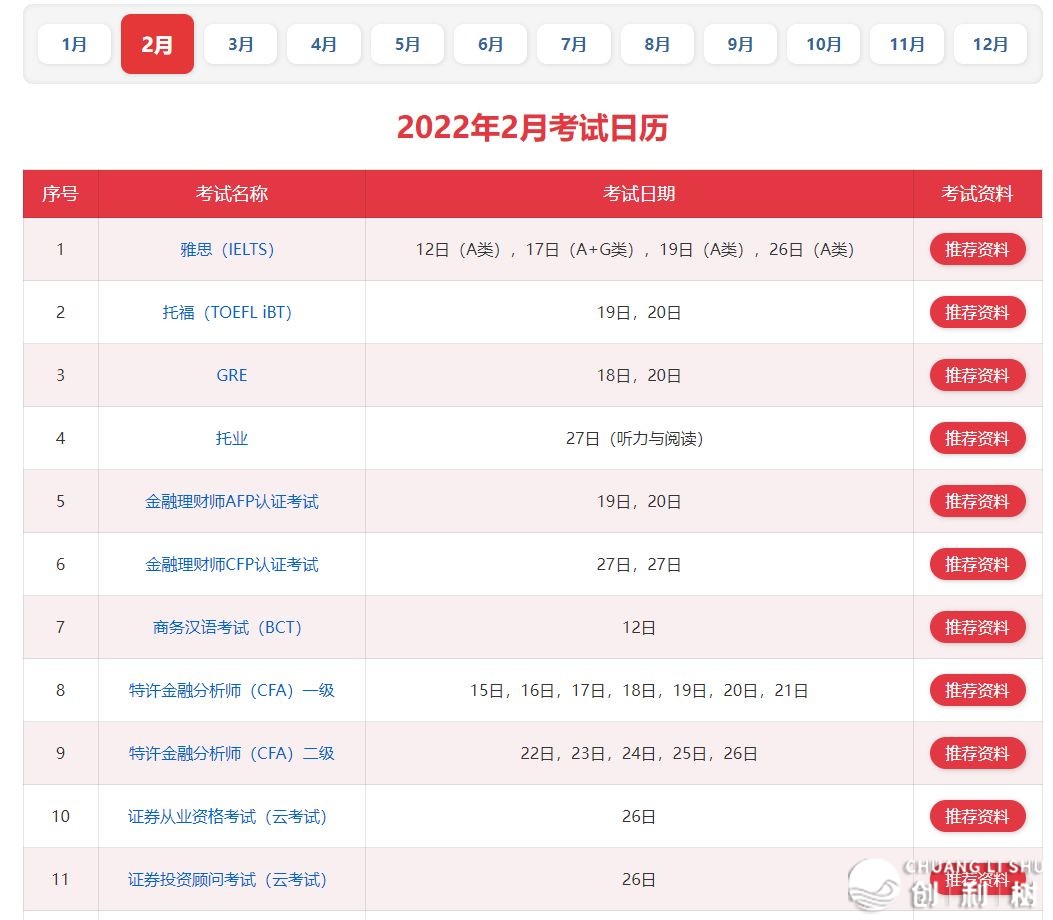Open 证券投资顾问考试（云考试）link
The image size is (1053, 920).
(x=228, y=880)
